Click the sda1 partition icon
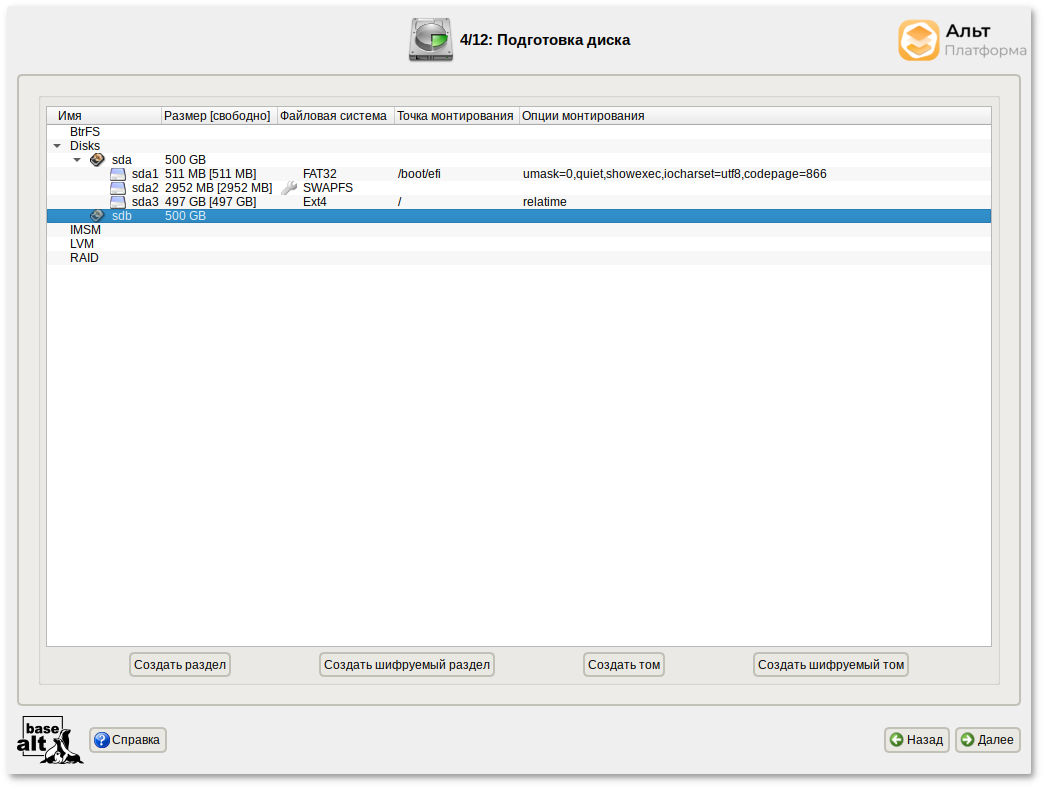The height and width of the screenshot is (788, 1044). (118, 174)
